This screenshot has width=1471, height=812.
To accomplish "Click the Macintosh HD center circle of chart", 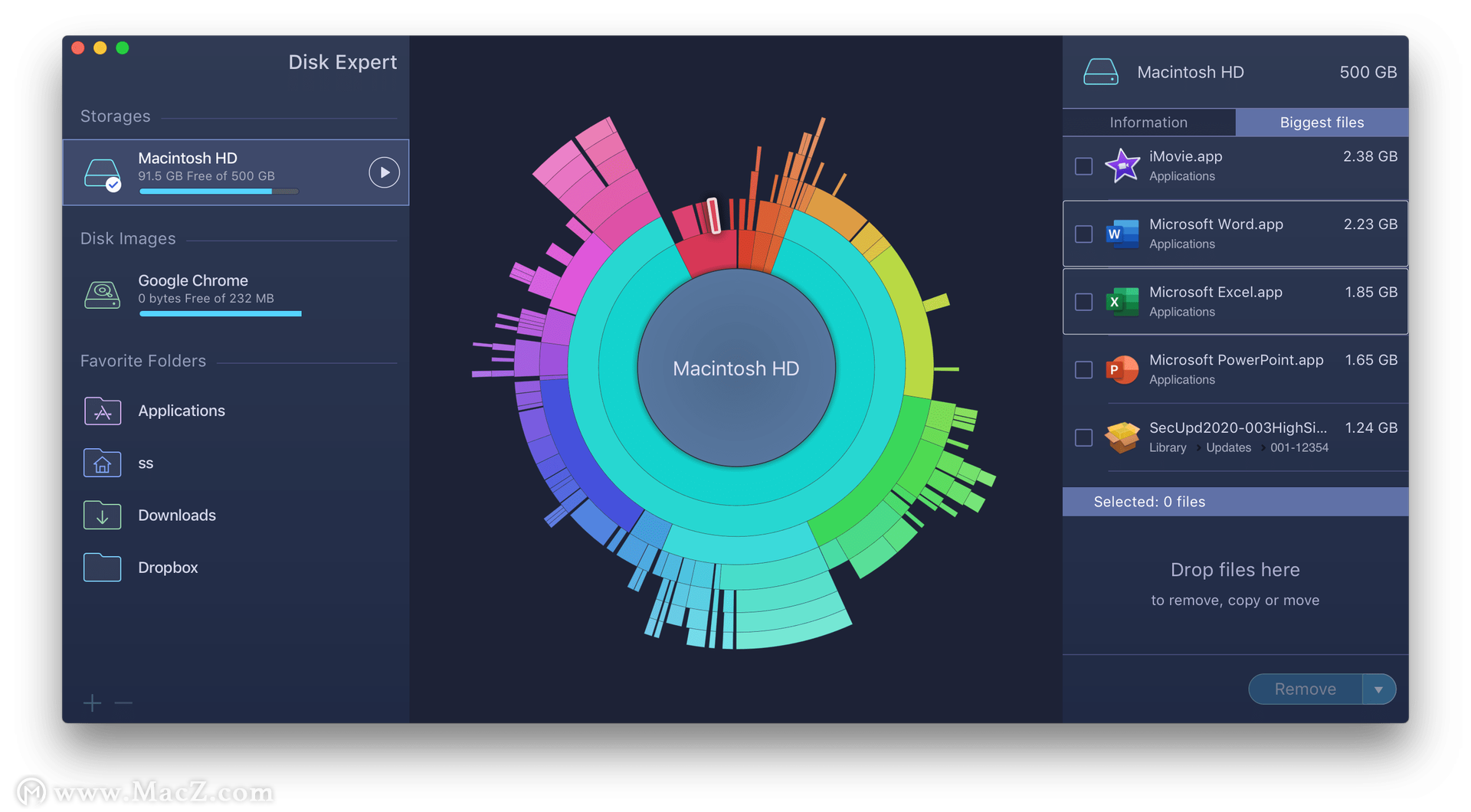I will [x=736, y=368].
